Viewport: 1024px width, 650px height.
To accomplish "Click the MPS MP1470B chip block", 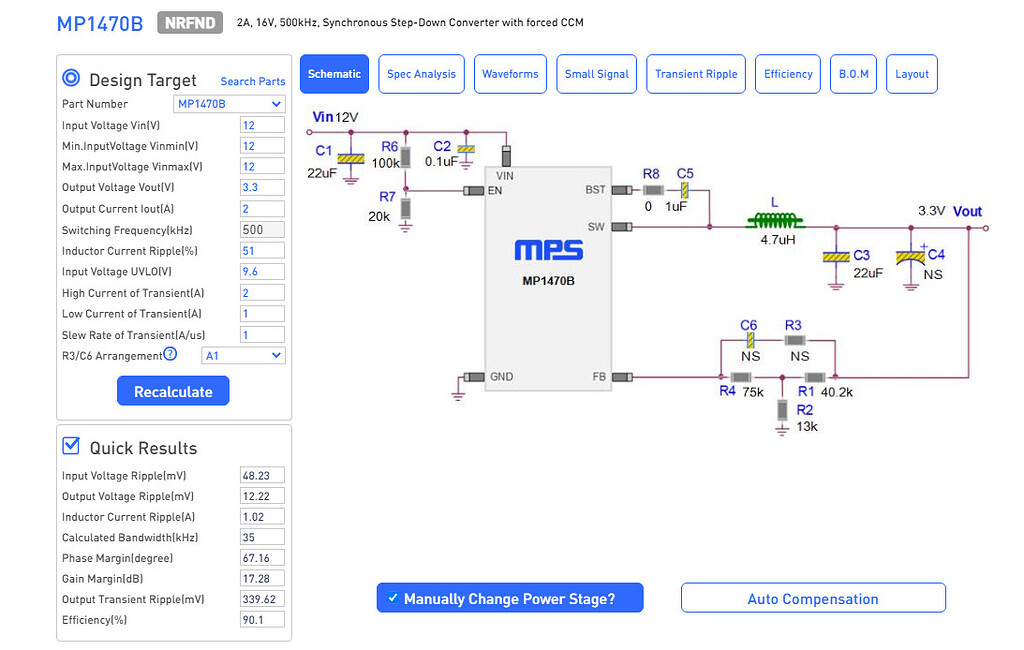I will (548, 278).
